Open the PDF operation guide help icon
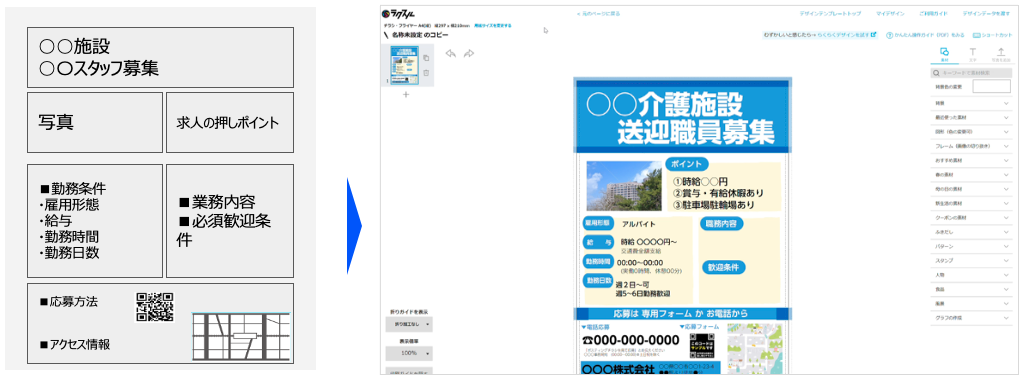 click(890, 35)
